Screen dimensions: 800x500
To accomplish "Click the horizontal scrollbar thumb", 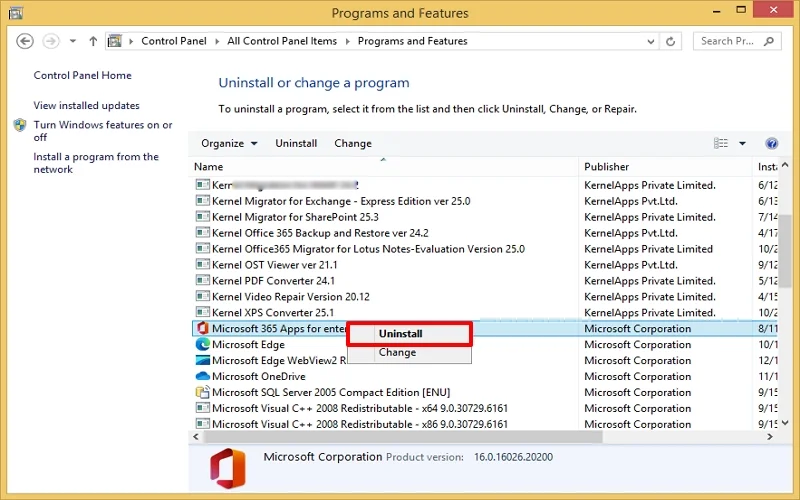I will click(x=403, y=437).
